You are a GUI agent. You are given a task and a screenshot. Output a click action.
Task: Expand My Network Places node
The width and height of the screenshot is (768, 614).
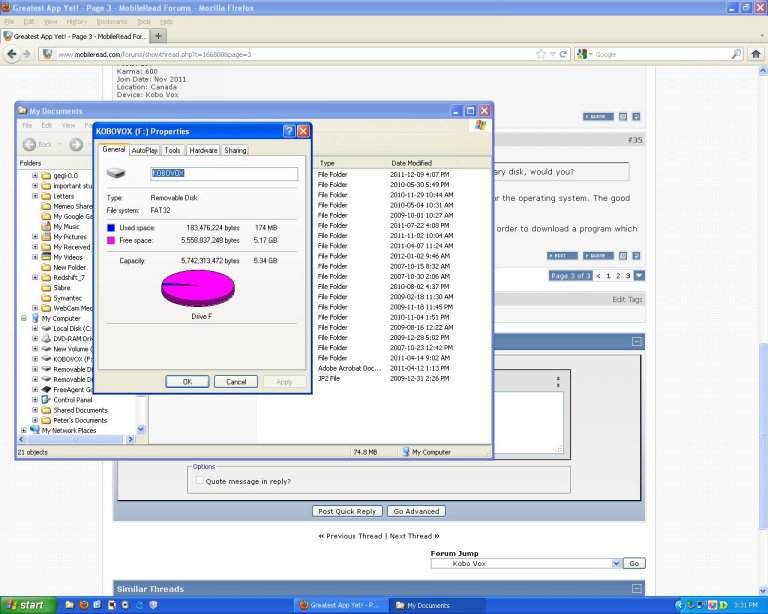click(24, 430)
